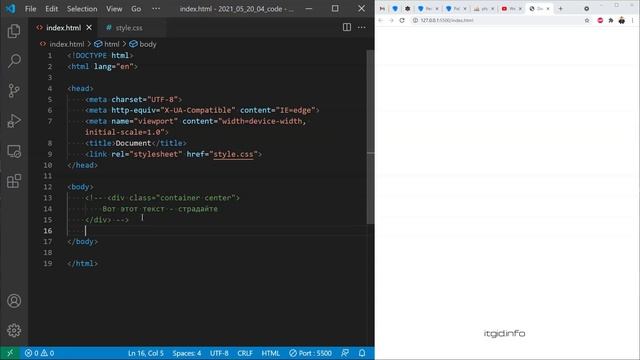Open the Manage gear icon
This screenshot has height=360, width=640.
point(14,330)
